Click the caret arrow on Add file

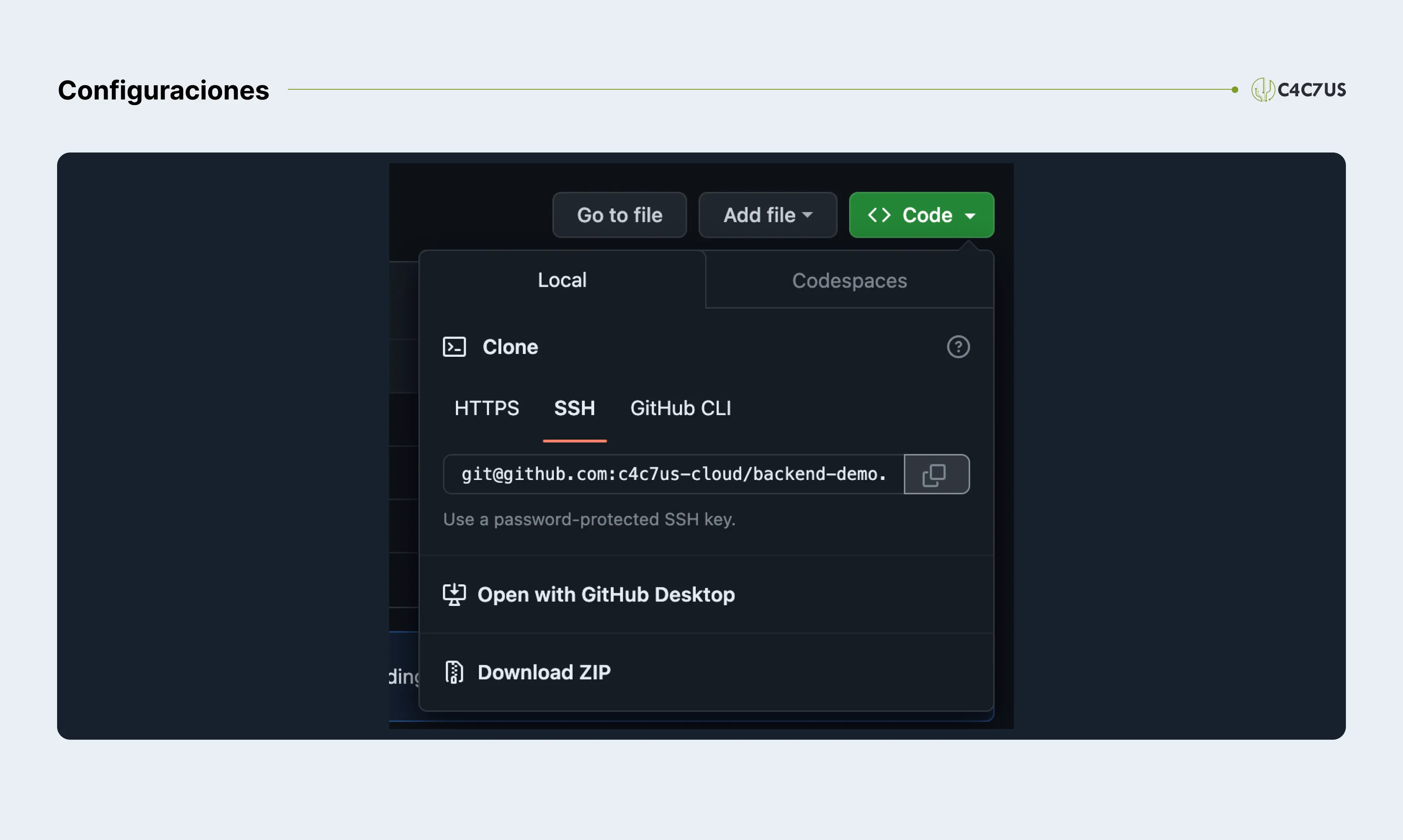808,215
